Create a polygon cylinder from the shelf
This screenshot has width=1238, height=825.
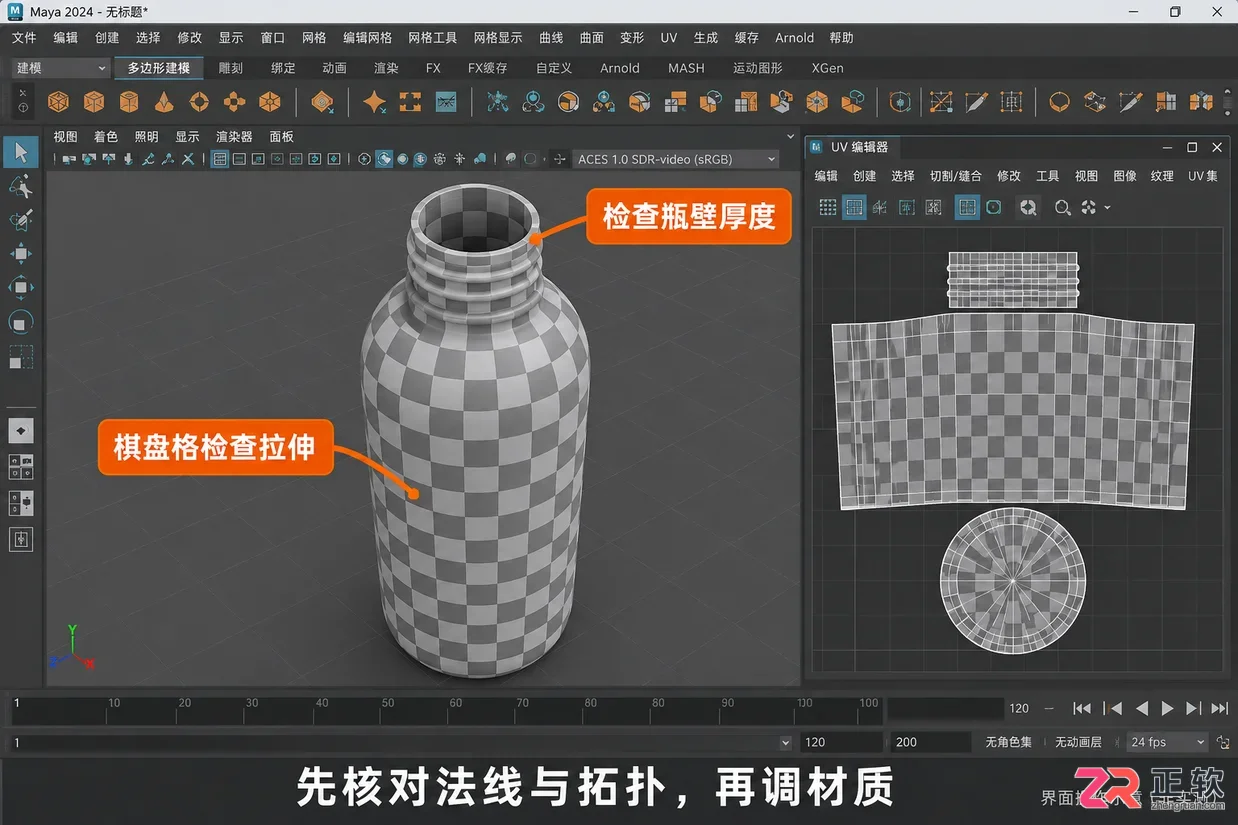pos(129,102)
